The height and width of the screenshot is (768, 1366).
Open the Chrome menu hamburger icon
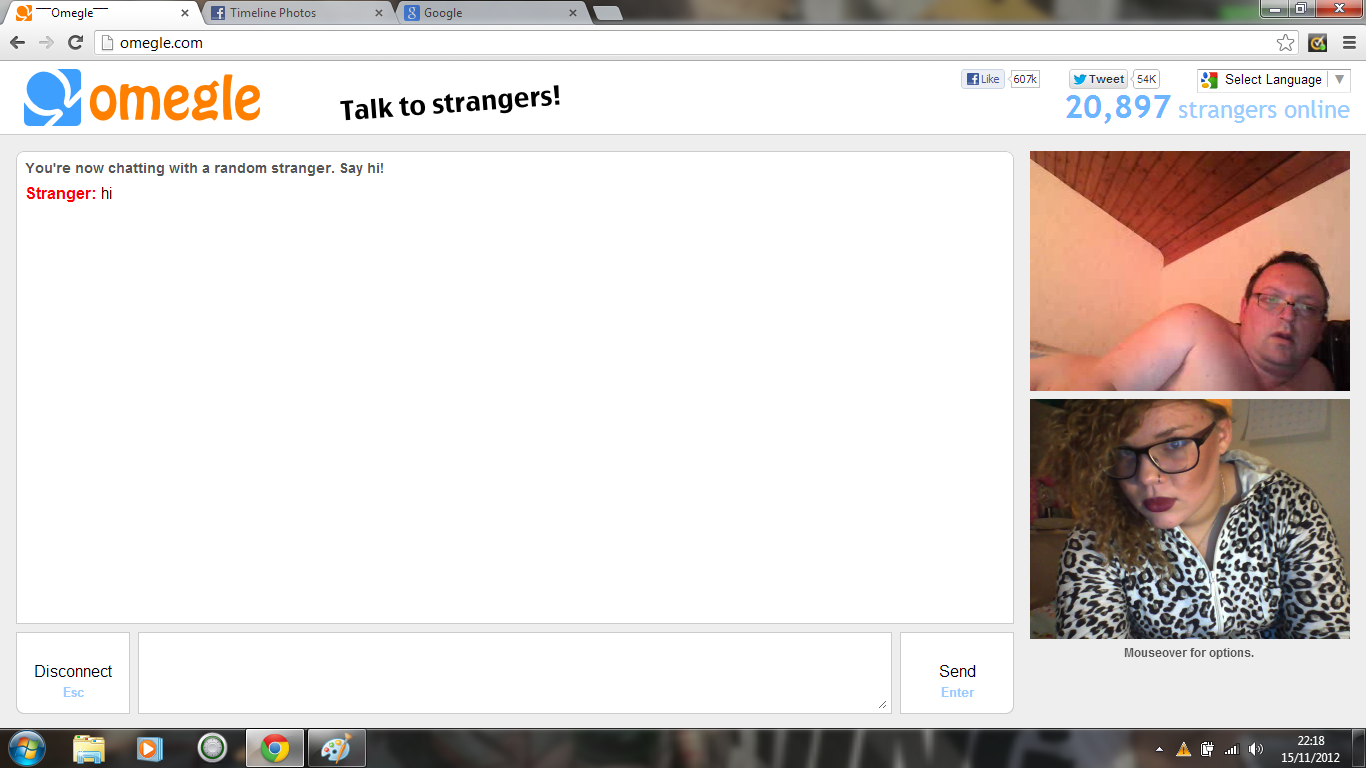pyautogui.click(x=1349, y=42)
